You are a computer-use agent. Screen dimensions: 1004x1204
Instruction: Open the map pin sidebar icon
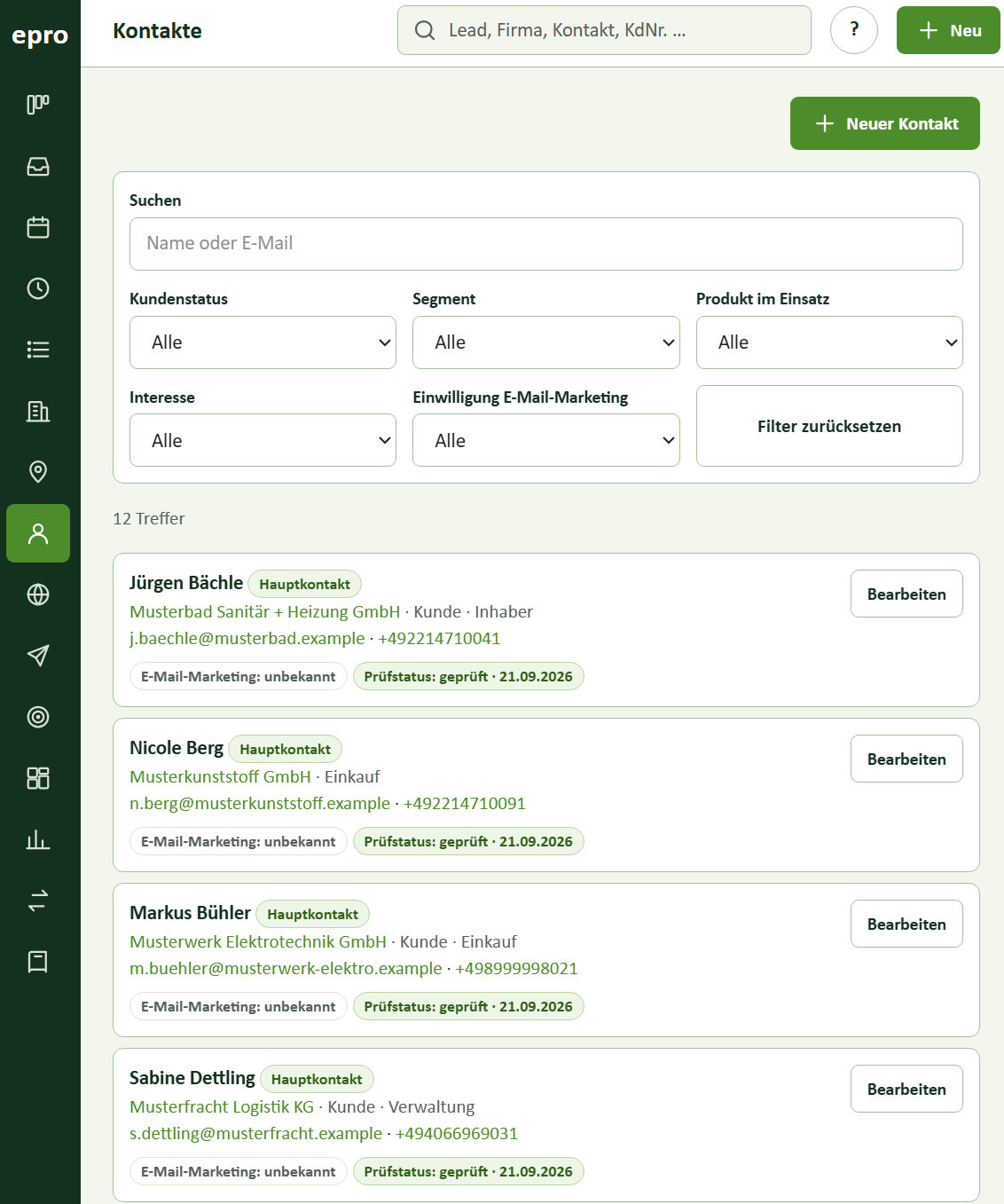[38, 472]
